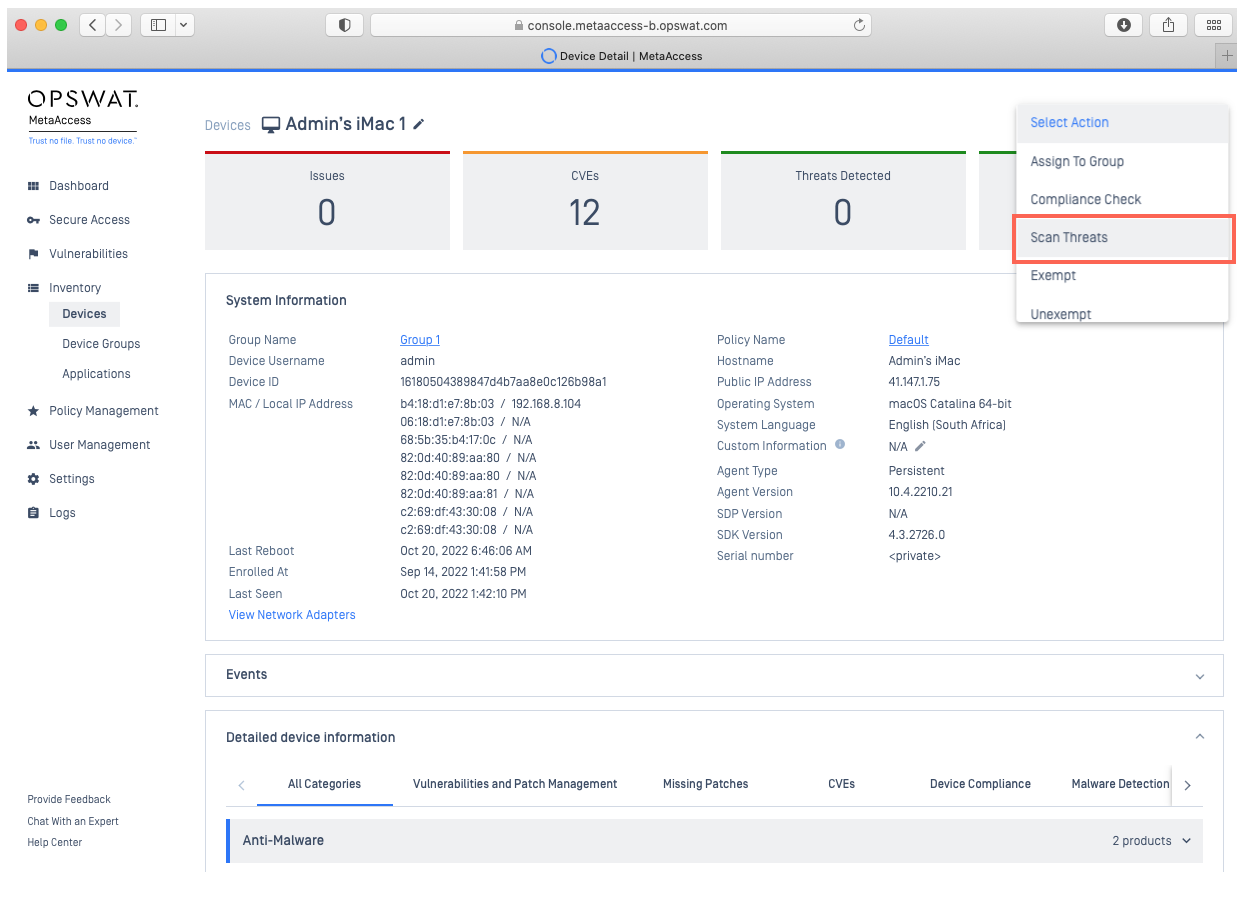Choose Compliance Check action
1241x923 pixels.
tap(1122, 199)
